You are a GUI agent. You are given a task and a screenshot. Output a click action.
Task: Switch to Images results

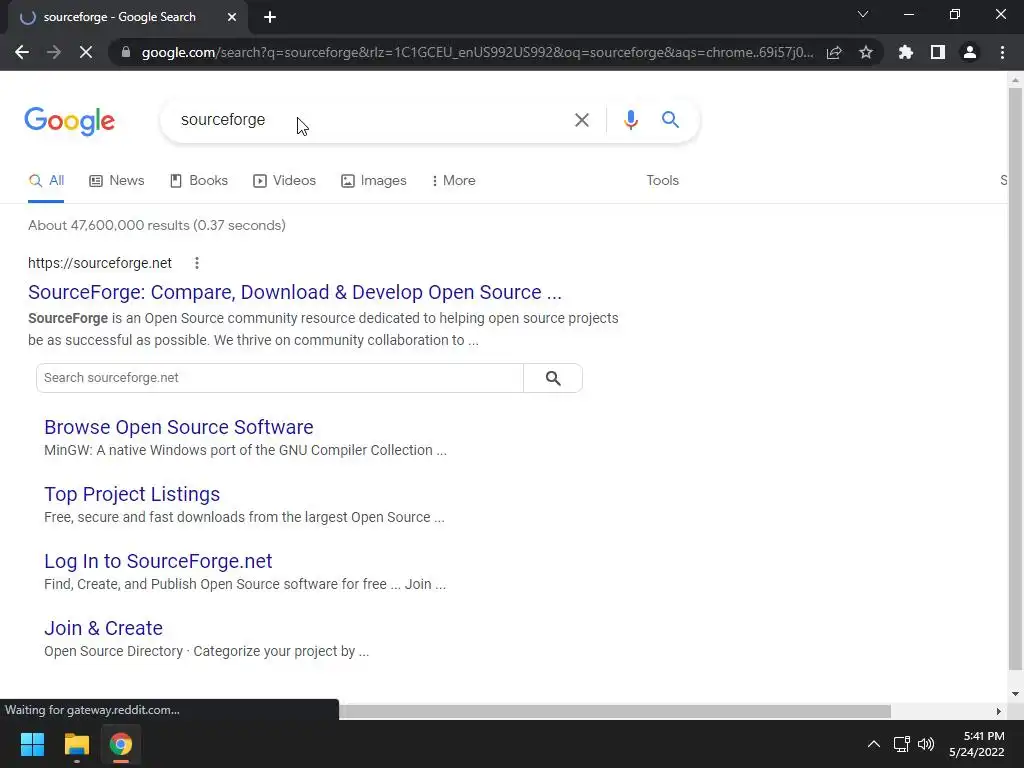pos(374,181)
